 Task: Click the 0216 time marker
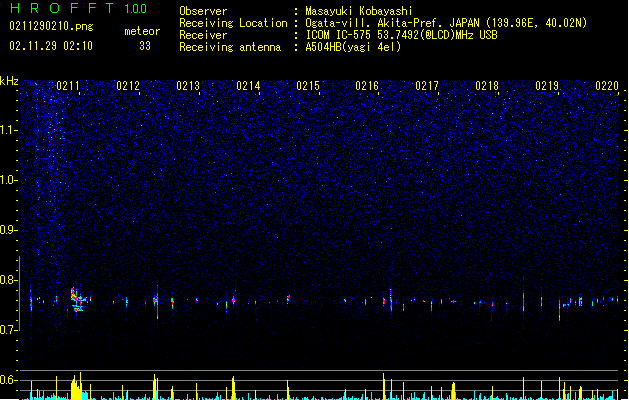point(367,86)
